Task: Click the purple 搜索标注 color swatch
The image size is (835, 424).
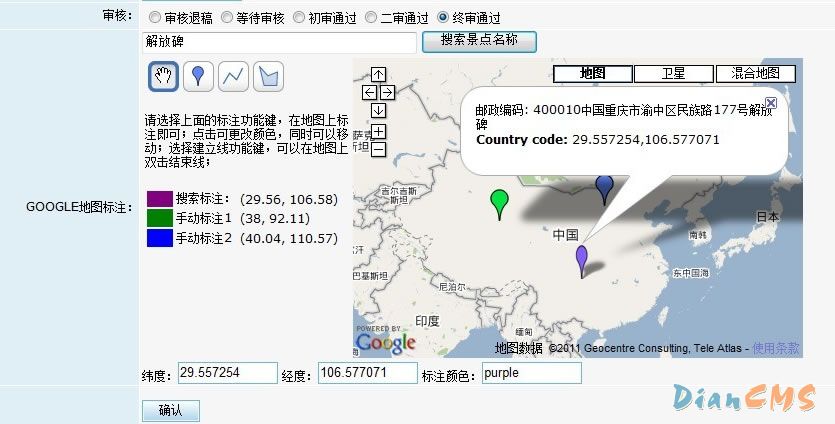Action: click(160, 199)
